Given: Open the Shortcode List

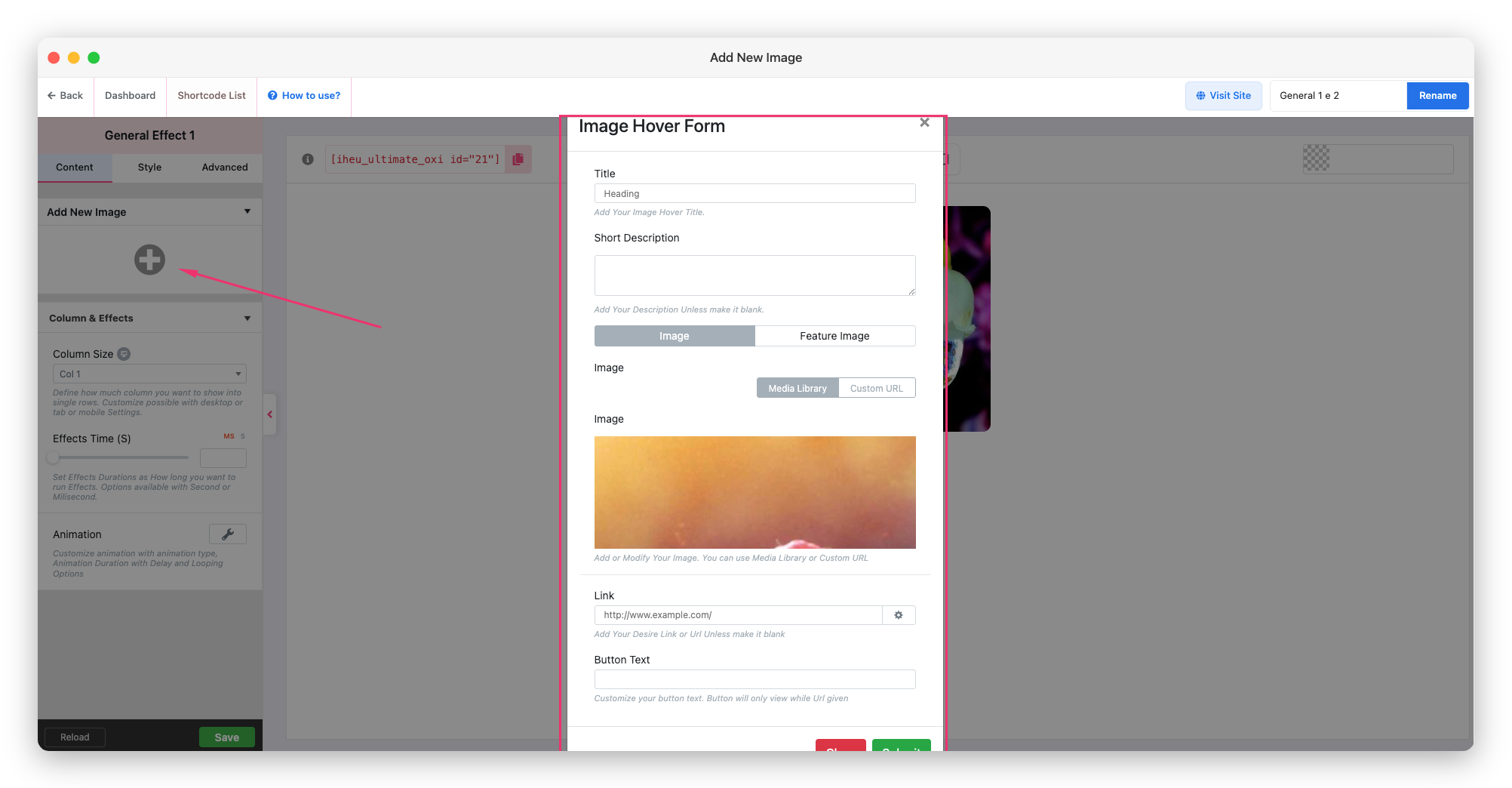Looking at the screenshot, I should click(x=212, y=96).
